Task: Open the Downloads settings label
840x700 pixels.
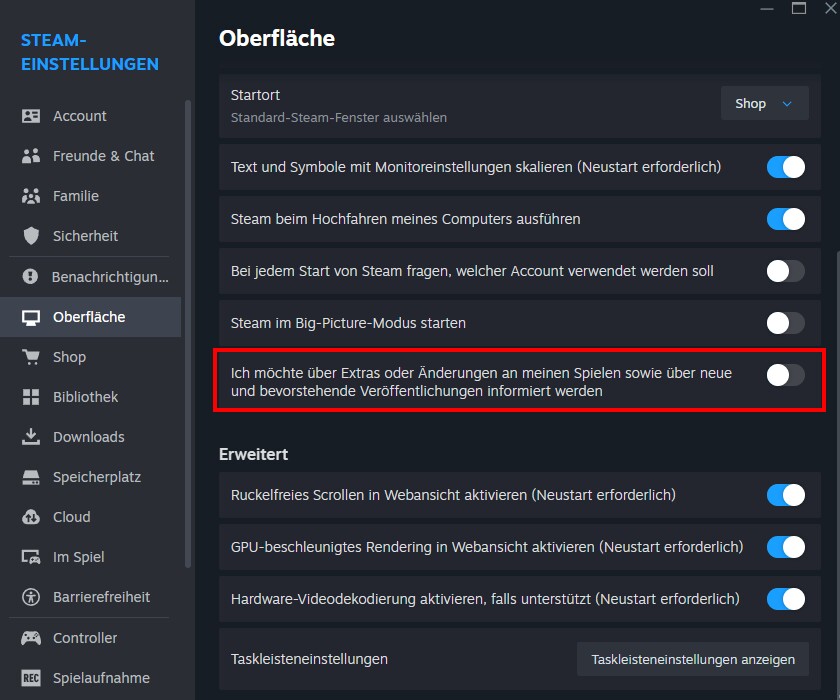Action: coord(88,437)
